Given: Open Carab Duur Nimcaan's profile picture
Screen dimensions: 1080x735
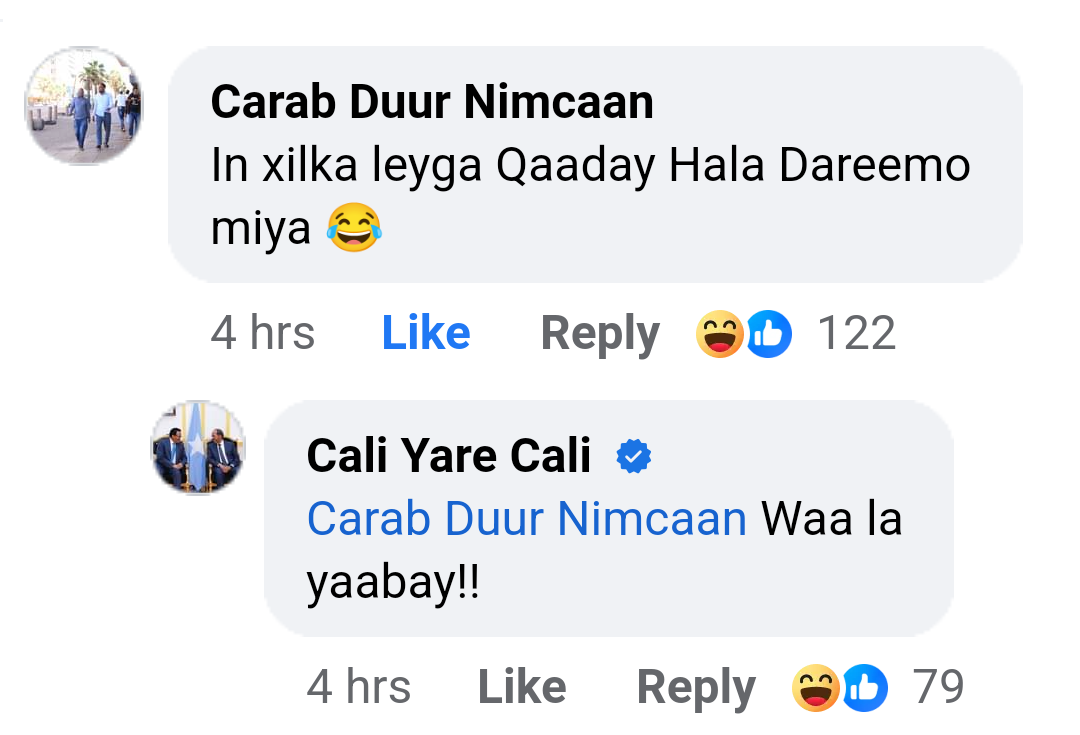Looking at the screenshot, I should pyautogui.click(x=84, y=105).
